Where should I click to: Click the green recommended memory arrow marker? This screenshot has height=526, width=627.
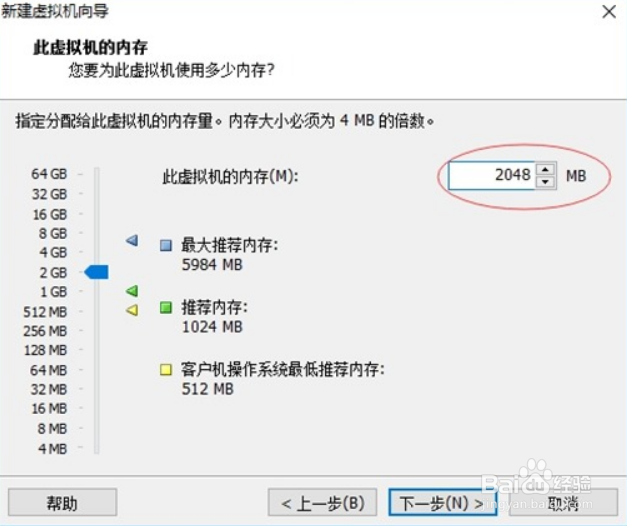click(132, 290)
